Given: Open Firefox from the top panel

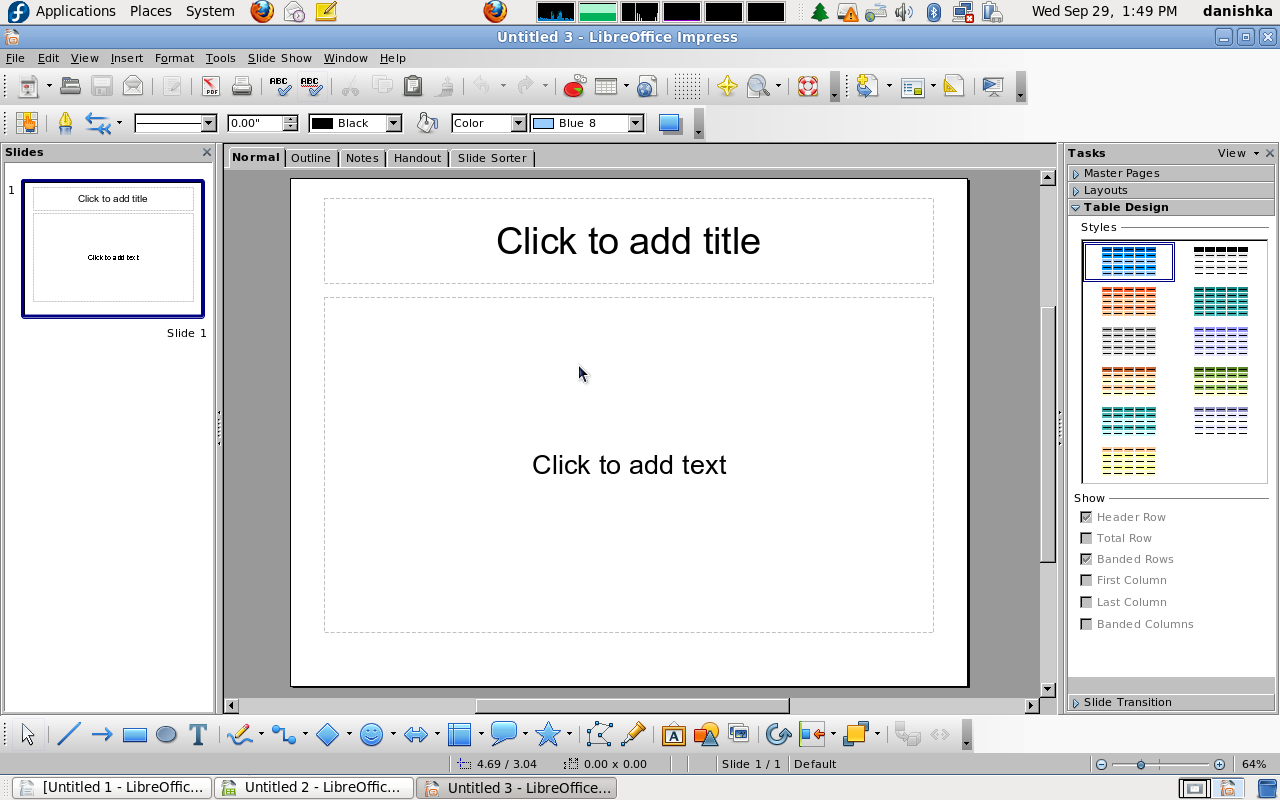Looking at the screenshot, I should [x=262, y=11].
